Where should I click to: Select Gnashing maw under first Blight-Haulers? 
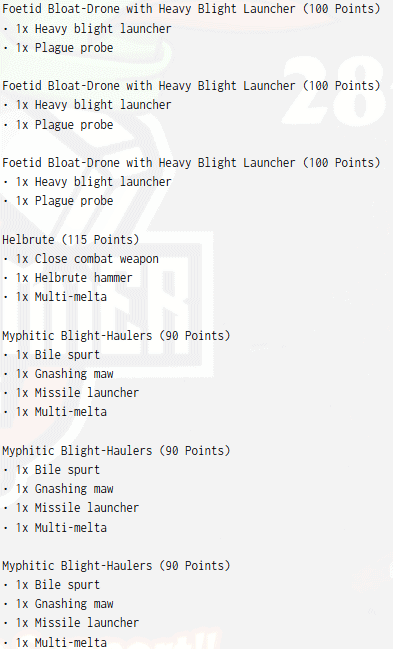pyautogui.click(x=58, y=374)
